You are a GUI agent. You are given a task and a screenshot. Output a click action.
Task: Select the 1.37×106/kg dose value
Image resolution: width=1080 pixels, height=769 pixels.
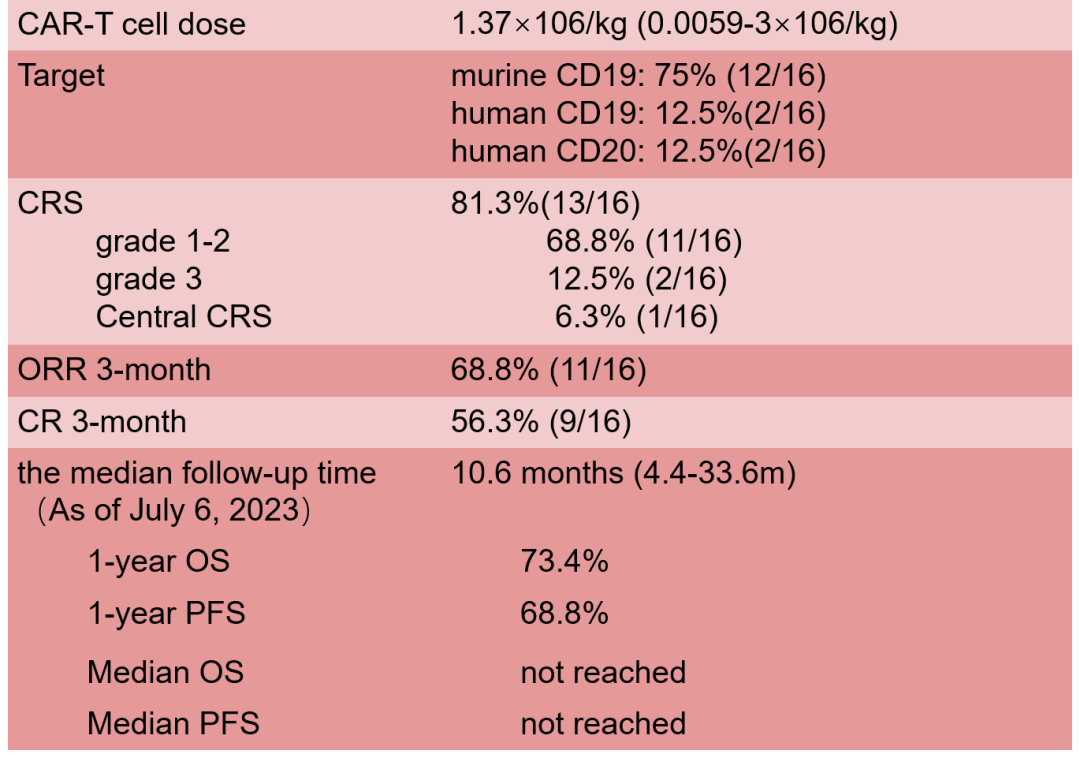(x=675, y=24)
